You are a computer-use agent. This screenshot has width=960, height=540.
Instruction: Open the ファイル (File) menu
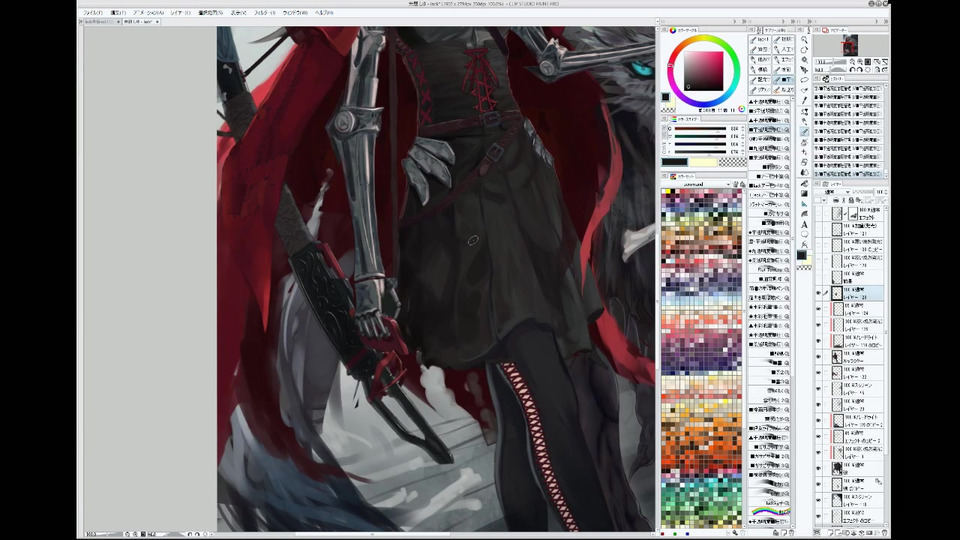[x=93, y=12]
